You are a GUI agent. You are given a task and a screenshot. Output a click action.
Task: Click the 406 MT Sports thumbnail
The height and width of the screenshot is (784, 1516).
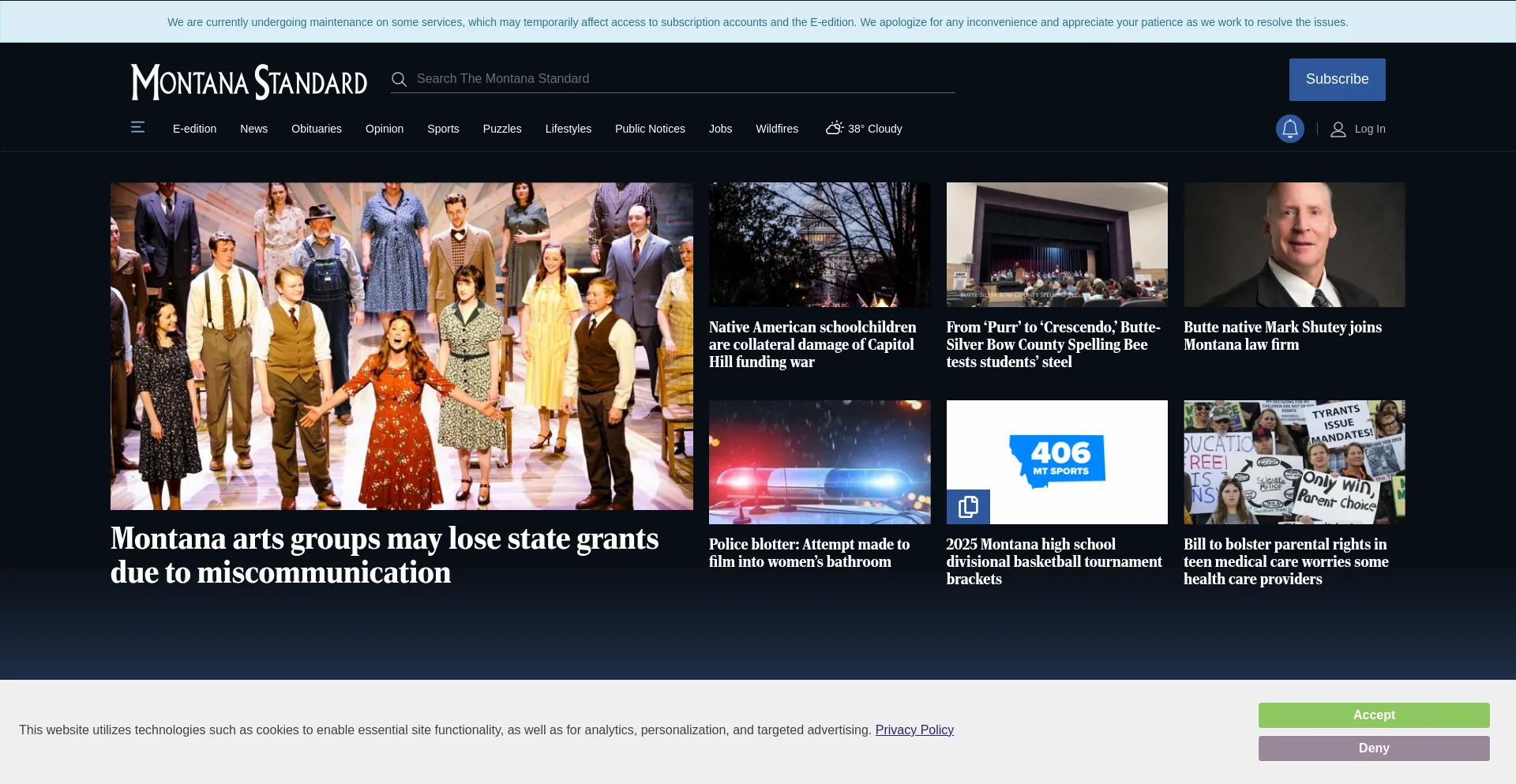point(1057,462)
